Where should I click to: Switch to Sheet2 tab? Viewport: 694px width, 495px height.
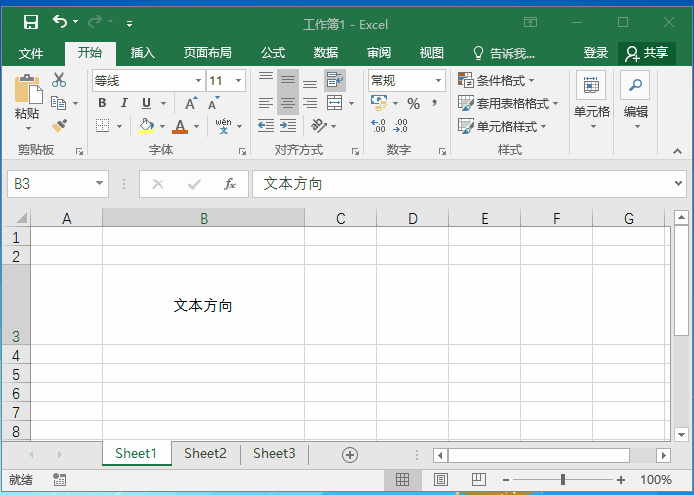pyautogui.click(x=205, y=453)
